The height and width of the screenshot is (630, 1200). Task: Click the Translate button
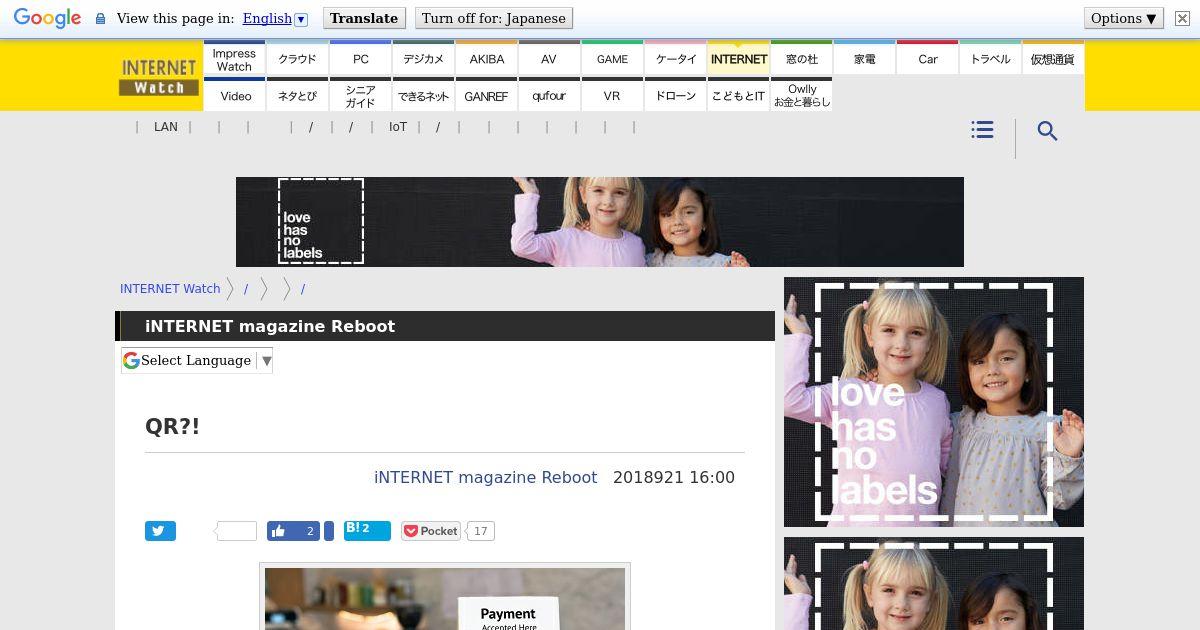coord(364,18)
